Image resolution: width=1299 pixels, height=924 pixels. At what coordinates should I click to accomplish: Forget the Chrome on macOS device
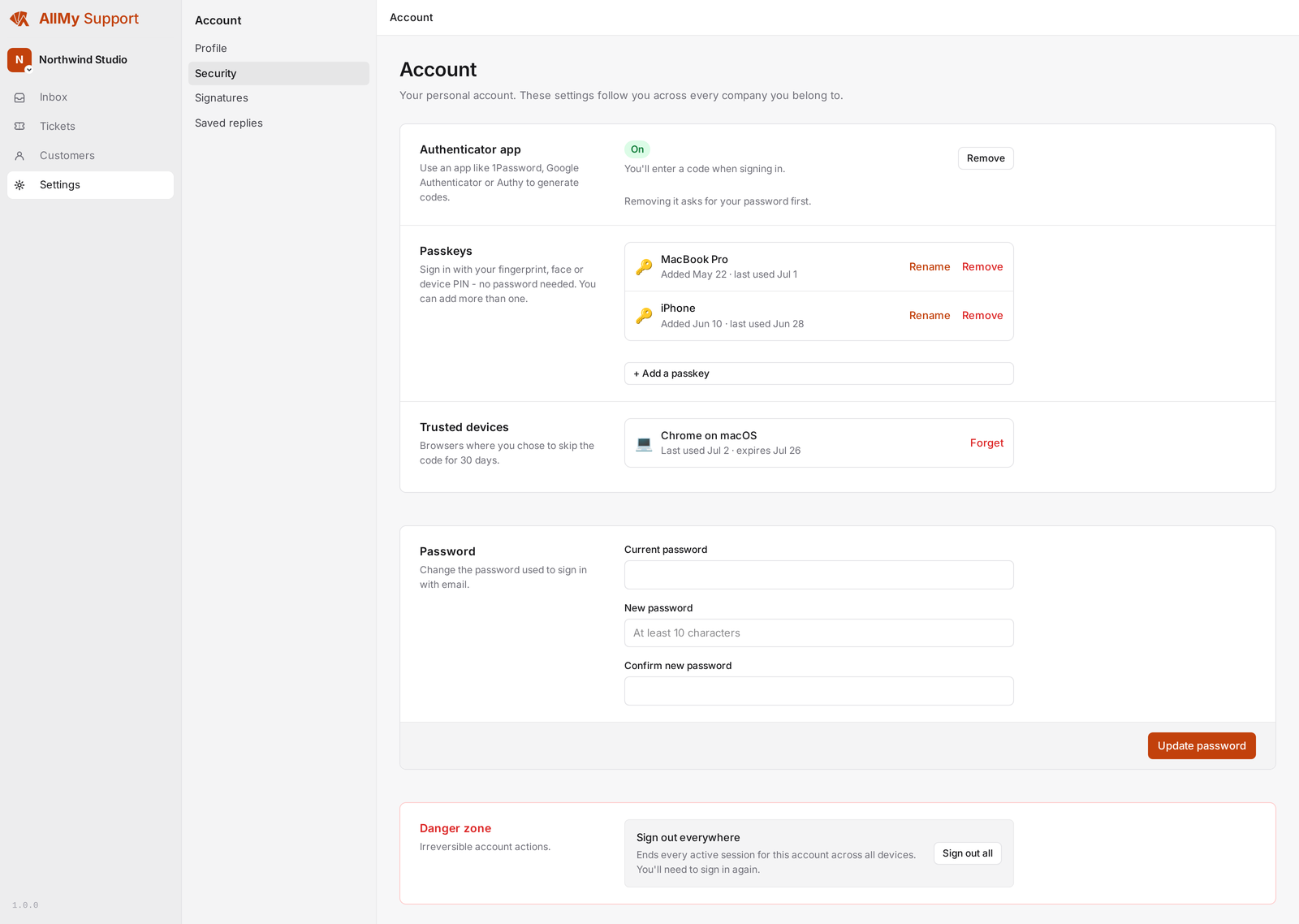(x=986, y=443)
